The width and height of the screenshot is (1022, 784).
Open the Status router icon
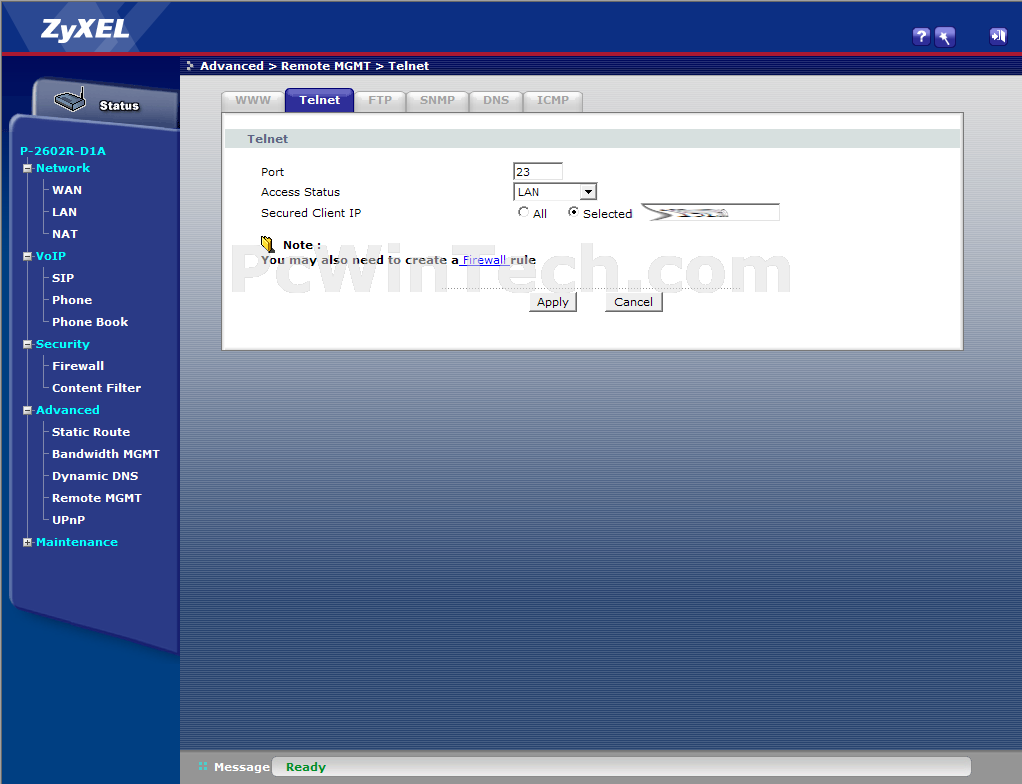[x=70, y=100]
